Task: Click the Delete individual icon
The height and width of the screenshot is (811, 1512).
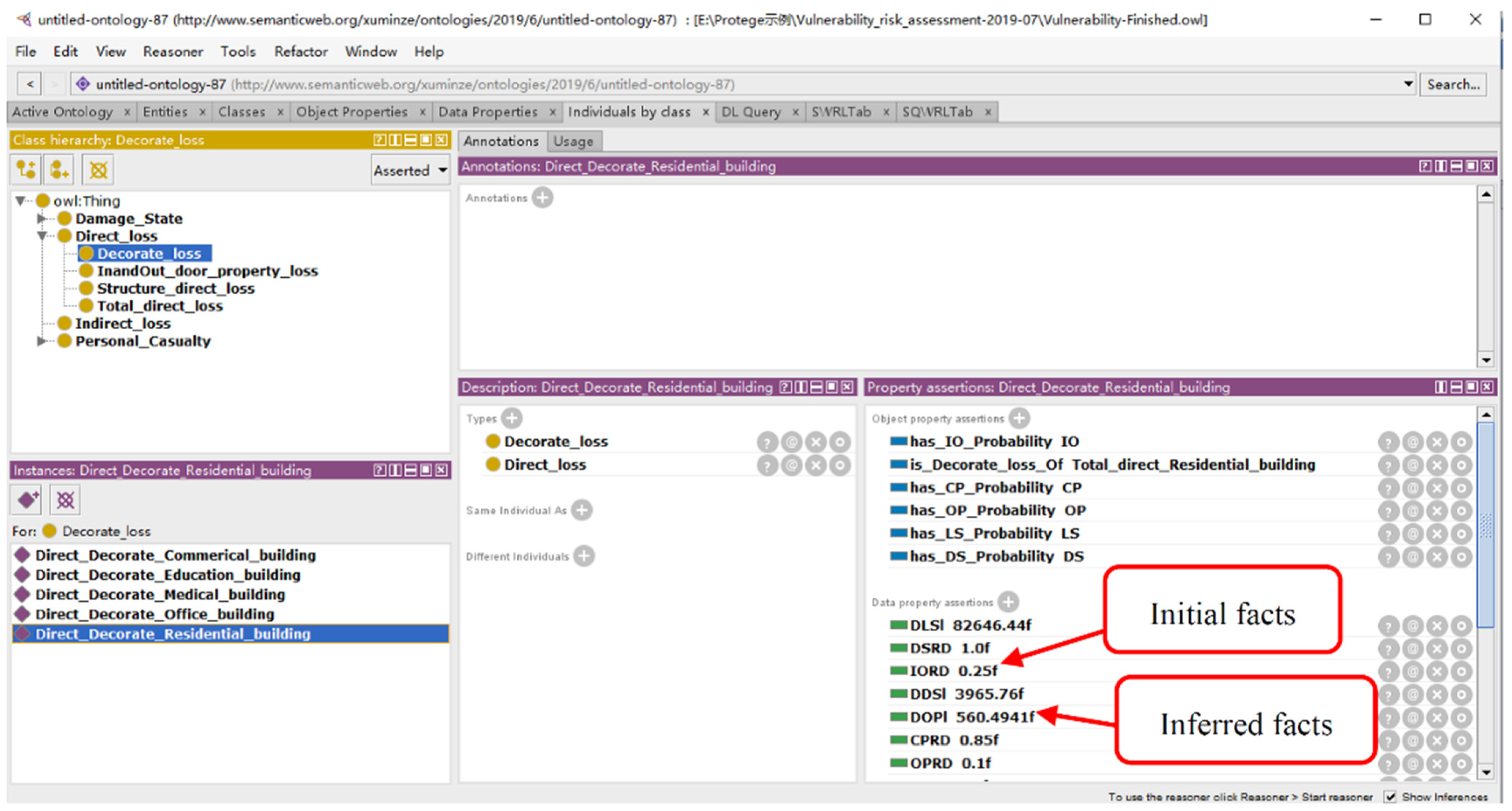Action: pyautogui.click(x=65, y=500)
